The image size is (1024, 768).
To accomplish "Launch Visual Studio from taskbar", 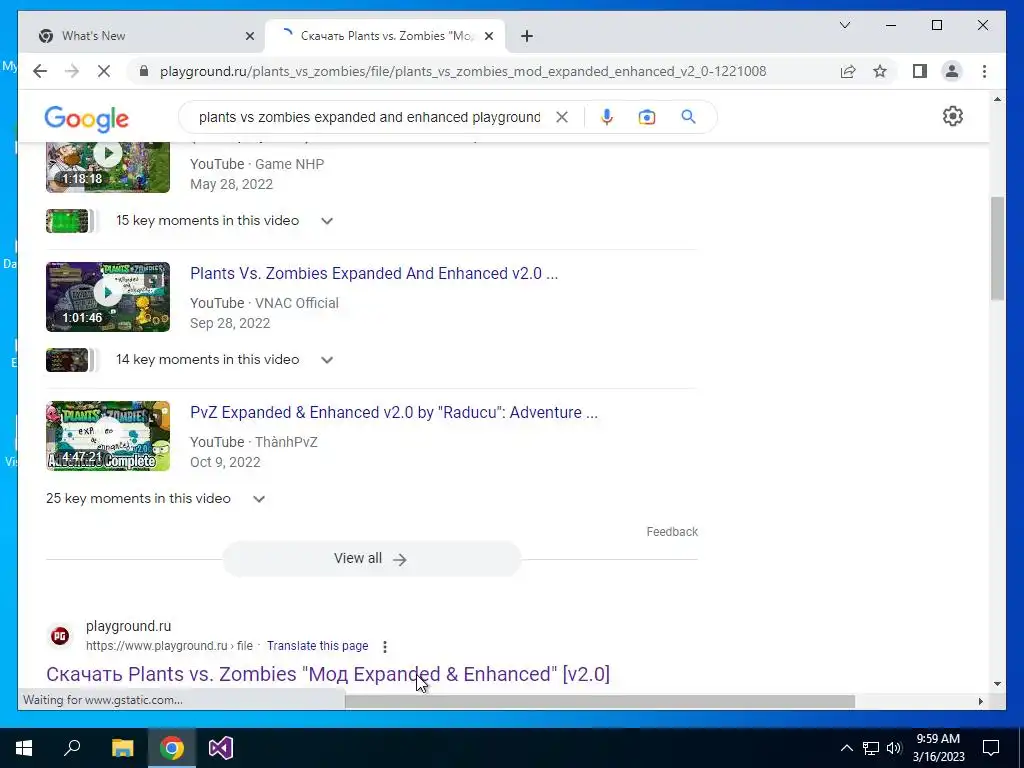I will [x=221, y=748].
